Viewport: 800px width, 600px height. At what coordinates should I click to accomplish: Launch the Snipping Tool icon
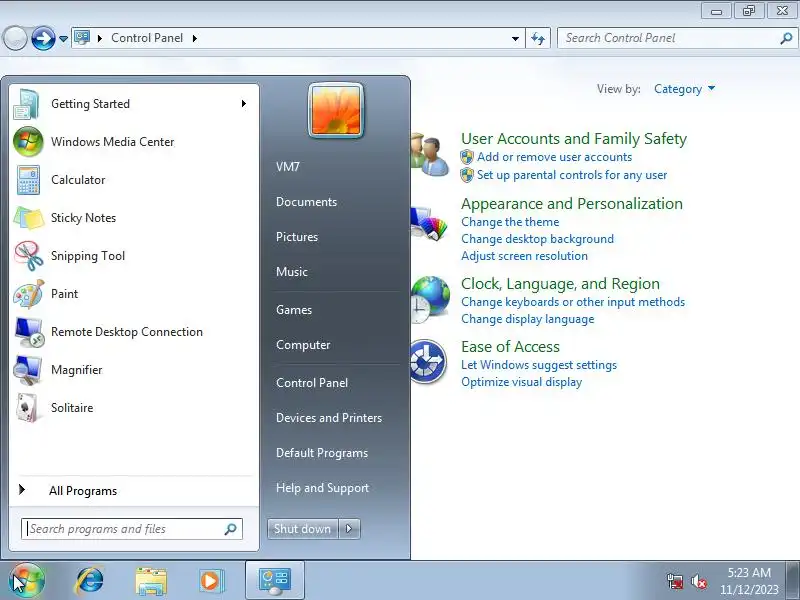tap(28, 256)
